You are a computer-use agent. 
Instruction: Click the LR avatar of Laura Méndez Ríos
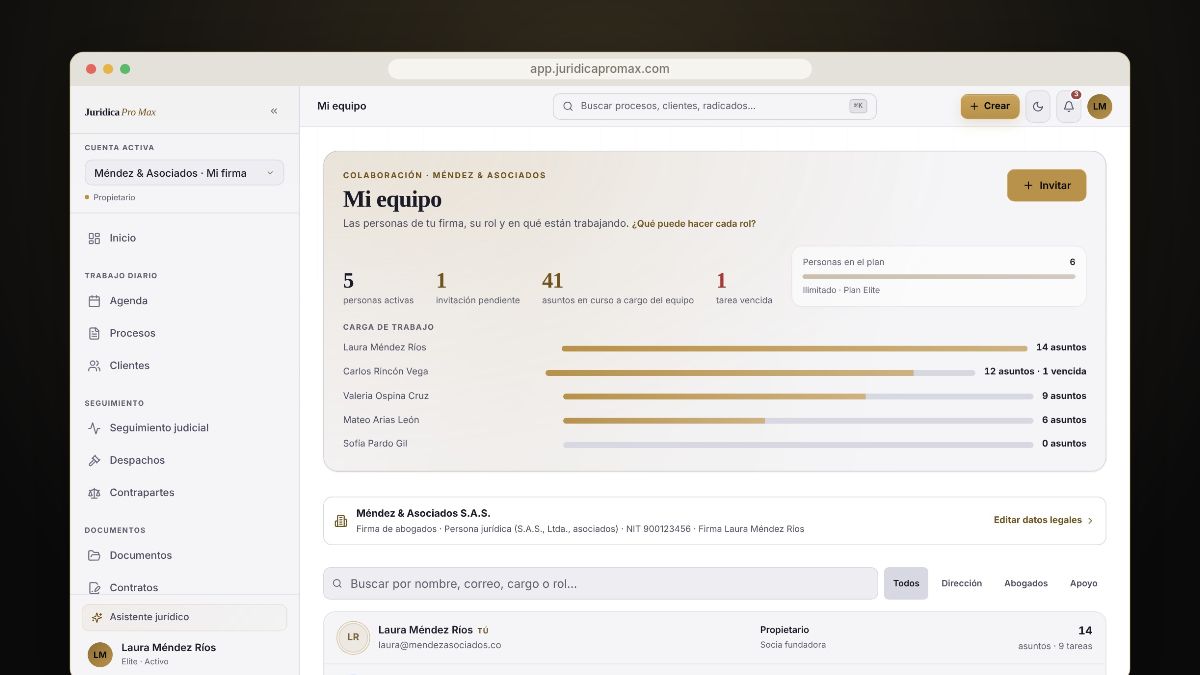pyautogui.click(x=353, y=637)
